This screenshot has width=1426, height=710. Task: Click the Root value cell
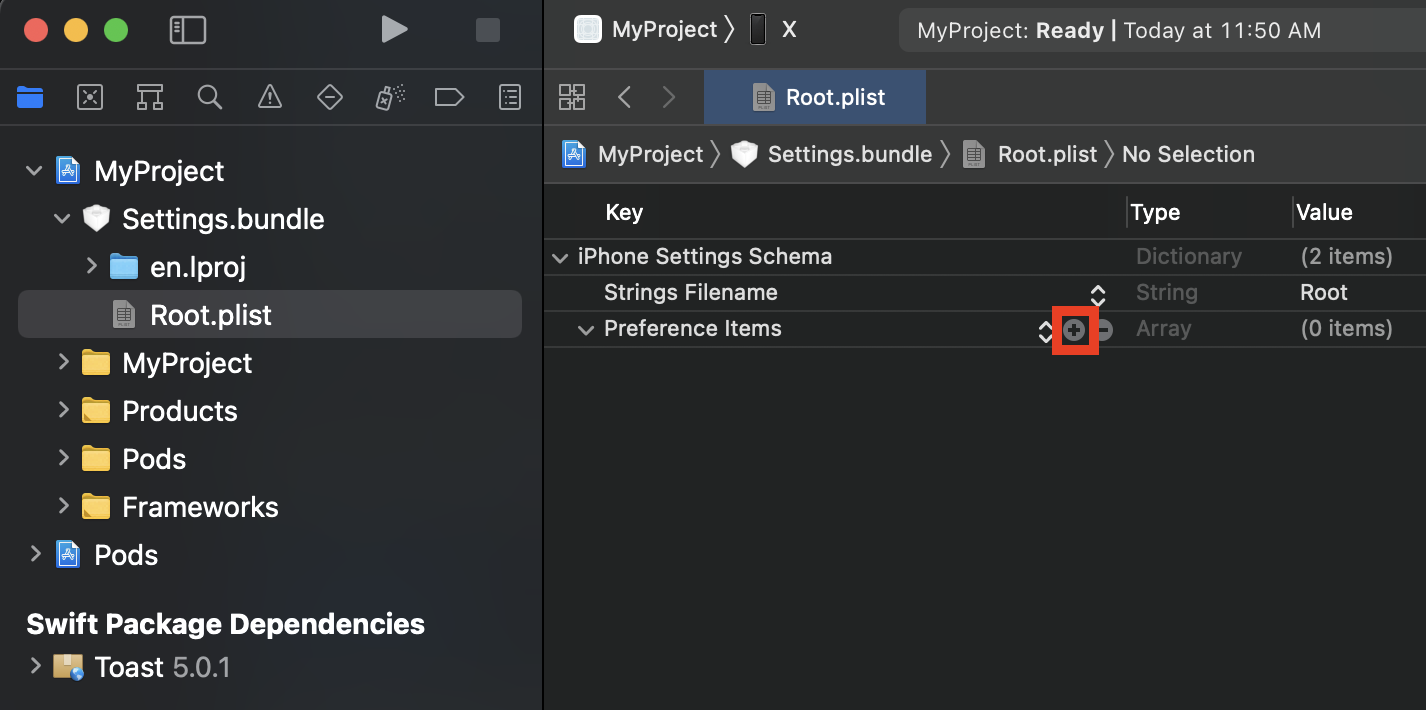pos(1324,293)
